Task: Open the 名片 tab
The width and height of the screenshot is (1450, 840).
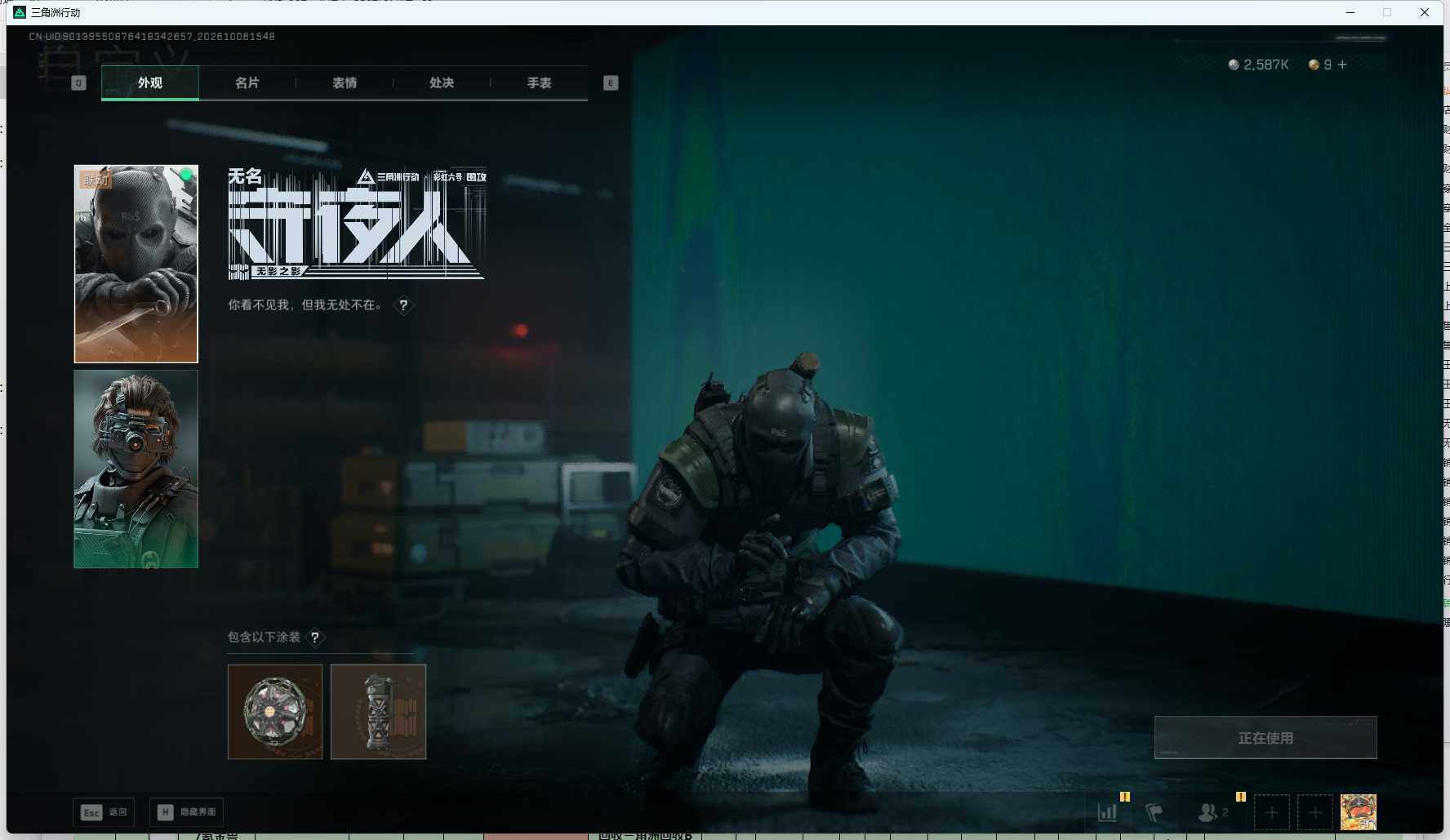Action: click(x=247, y=82)
